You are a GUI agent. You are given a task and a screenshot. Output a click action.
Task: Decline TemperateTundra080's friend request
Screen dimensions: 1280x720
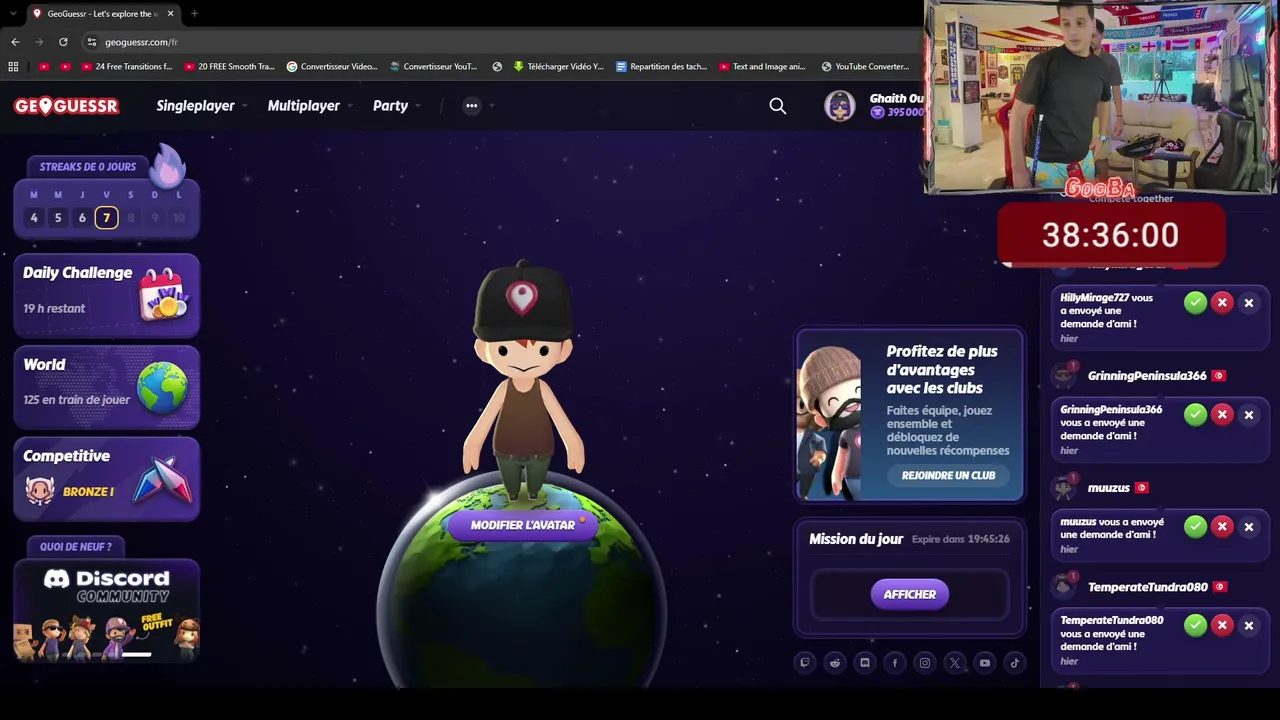point(1222,626)
